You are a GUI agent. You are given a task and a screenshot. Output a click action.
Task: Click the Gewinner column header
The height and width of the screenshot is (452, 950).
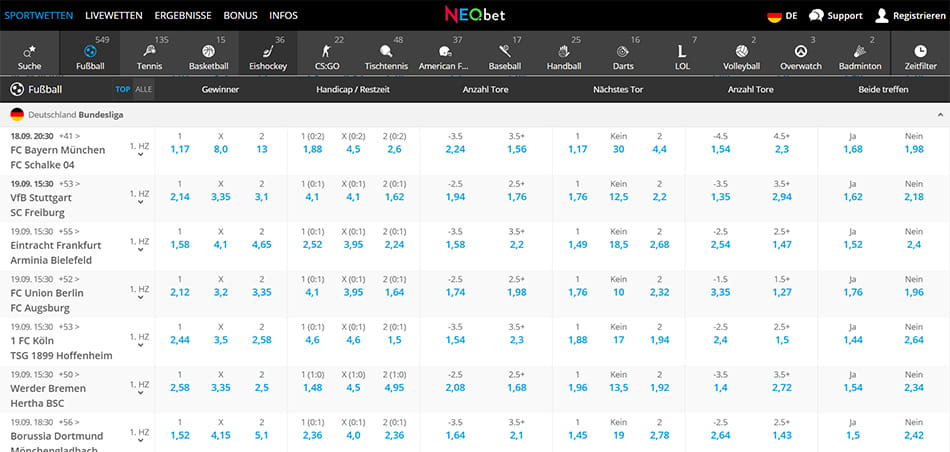point(221,90)
